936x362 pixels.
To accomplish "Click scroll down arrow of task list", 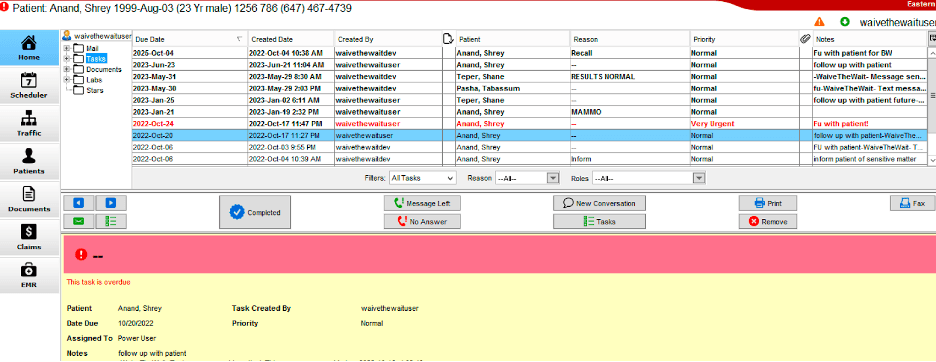I will [932, 160].
